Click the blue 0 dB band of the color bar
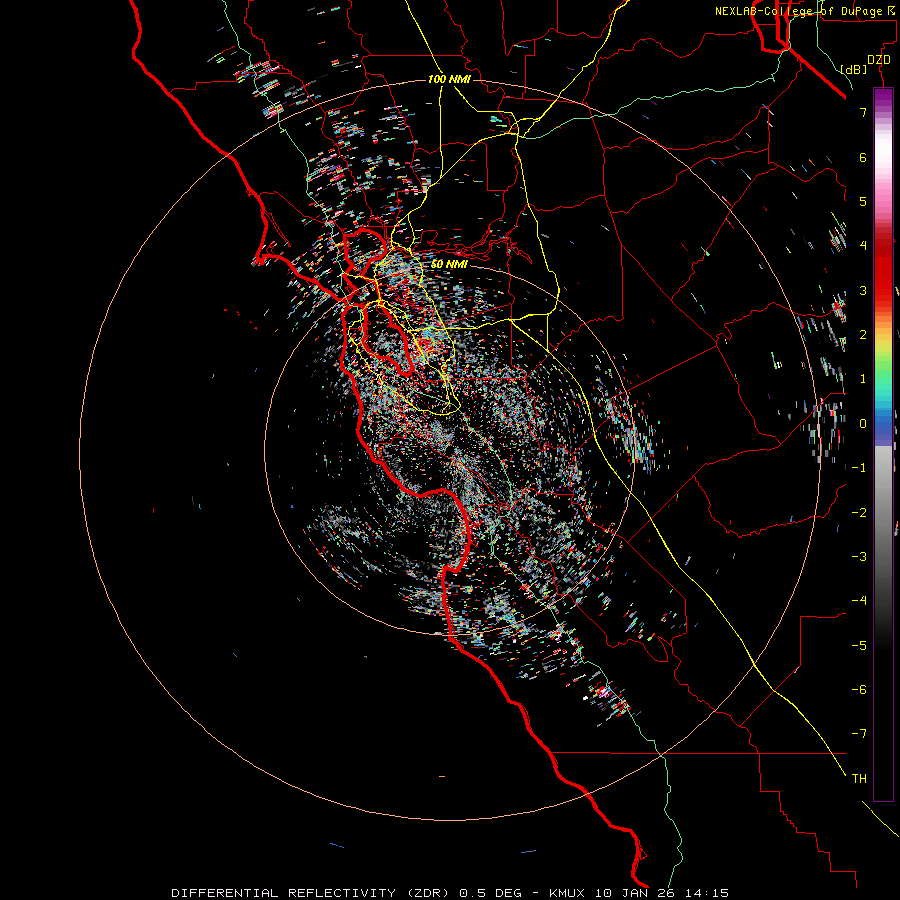Viewport: 900px width, 900px height. [883, 426]
